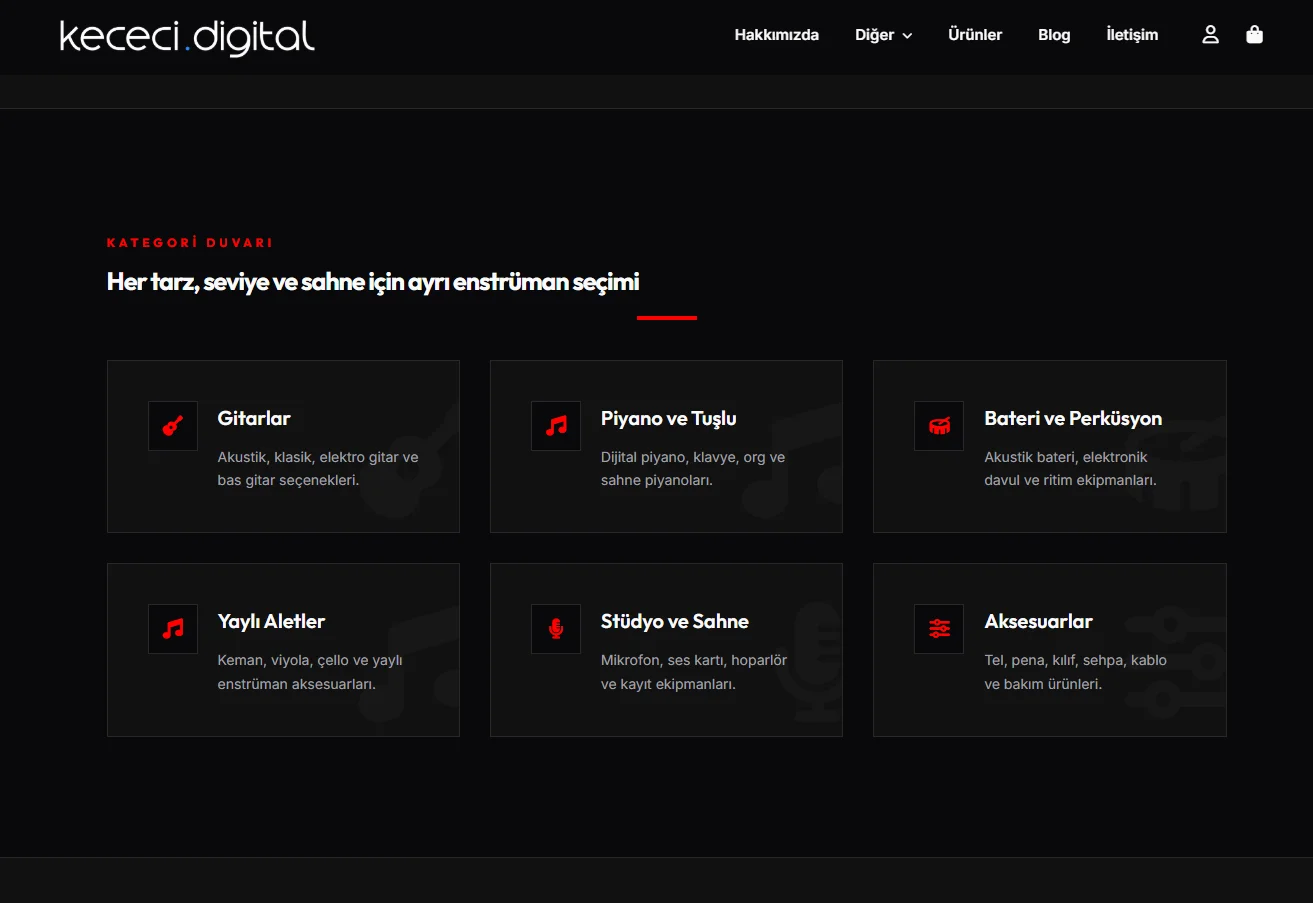This screenshot has width=1313, height=903.
Task: Click the drum icon in Bateri ve Perküsyon card
Action: coord(939,426)
